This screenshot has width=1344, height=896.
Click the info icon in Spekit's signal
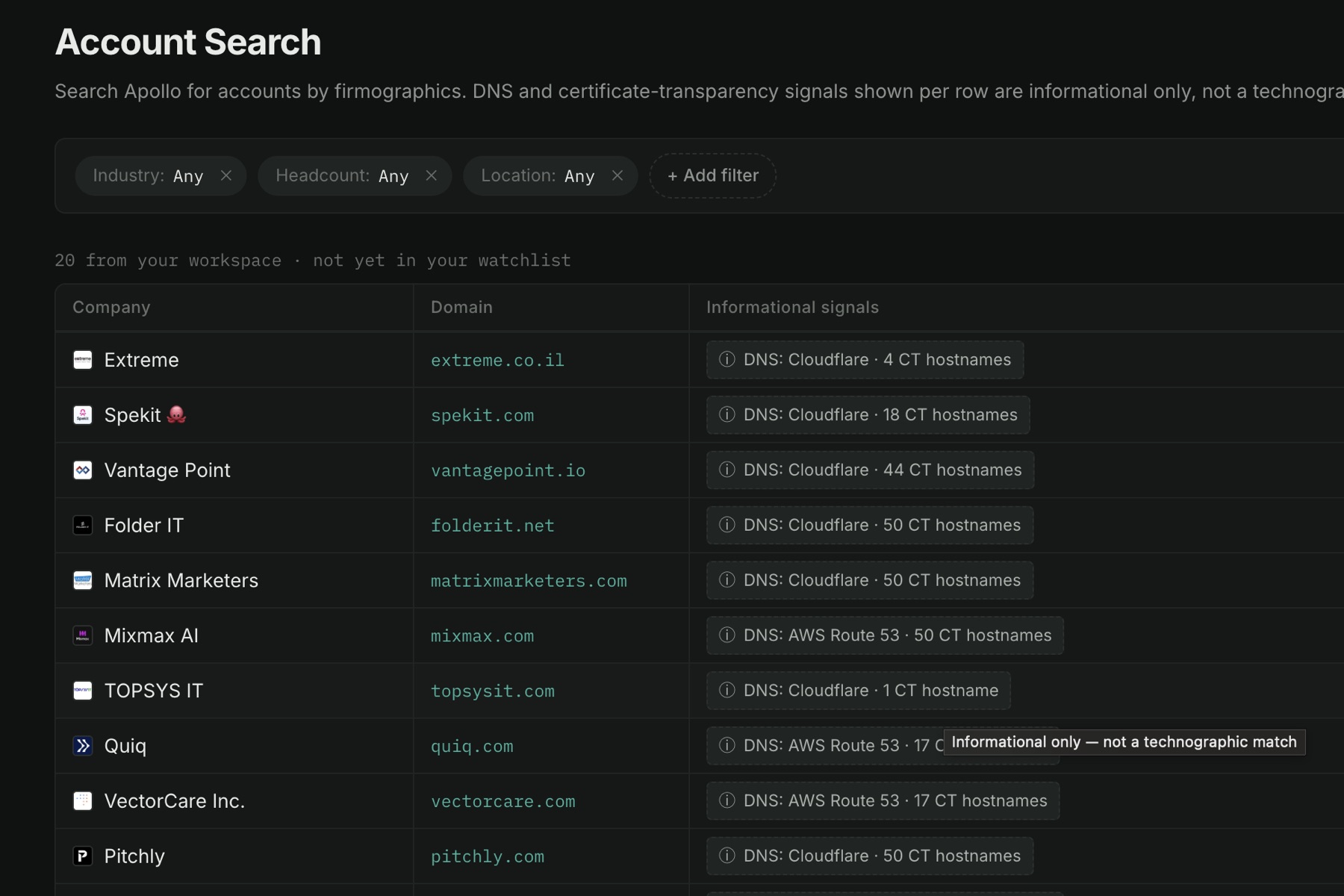(x=727, y=414)
